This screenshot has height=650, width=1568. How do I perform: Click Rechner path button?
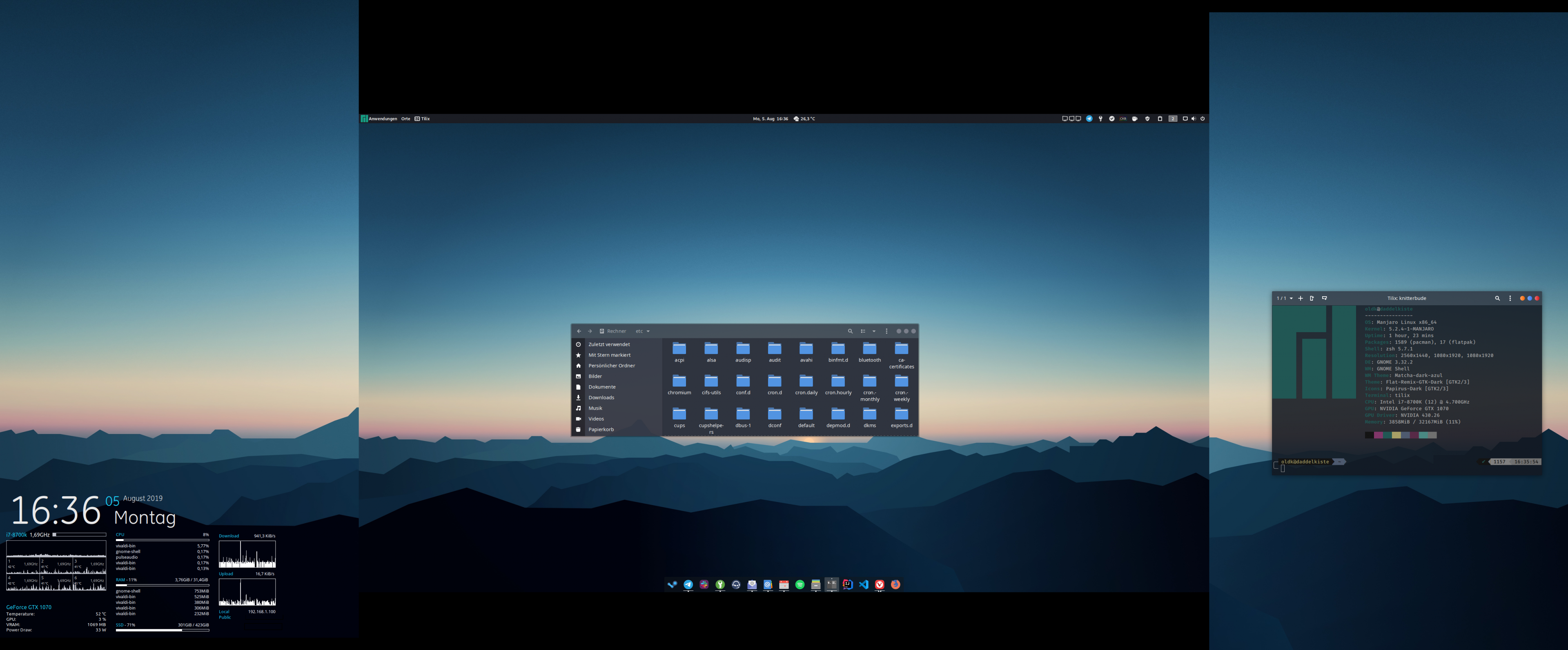[613, 331]
